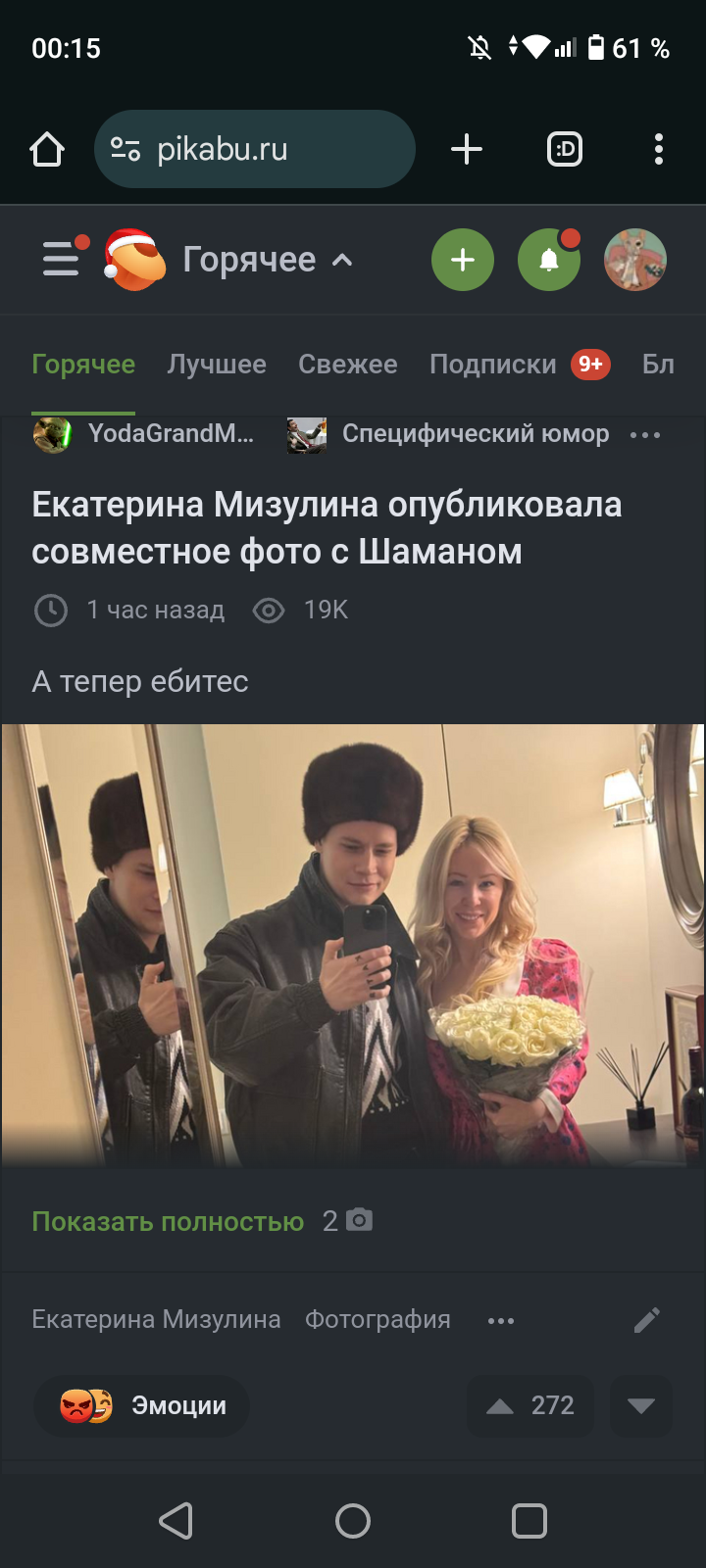Click Показать полностью link
Viewport: 706px width, 1568px height.
[x=168, y=1221]
